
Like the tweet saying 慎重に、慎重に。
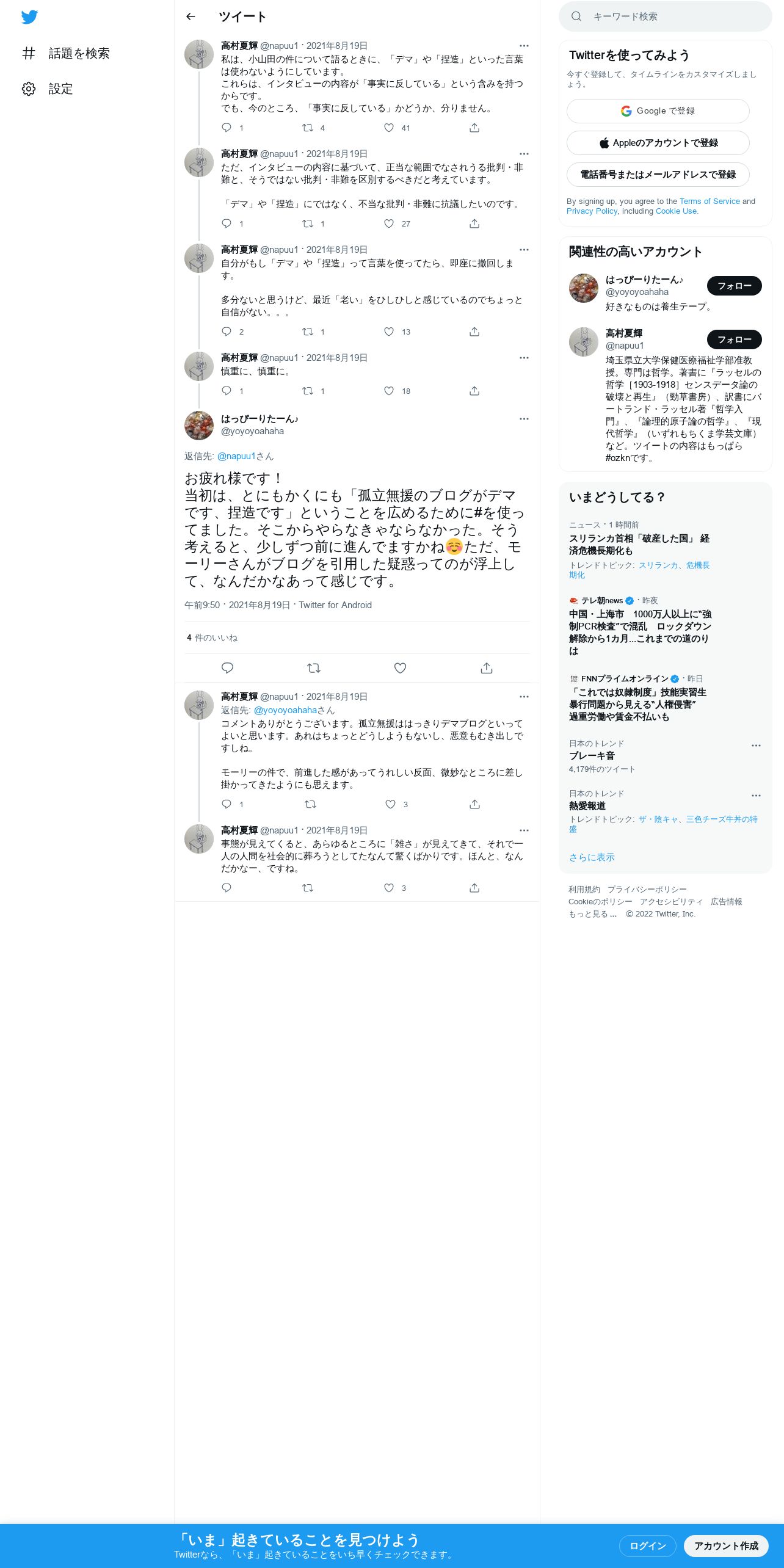pos(389,391)
